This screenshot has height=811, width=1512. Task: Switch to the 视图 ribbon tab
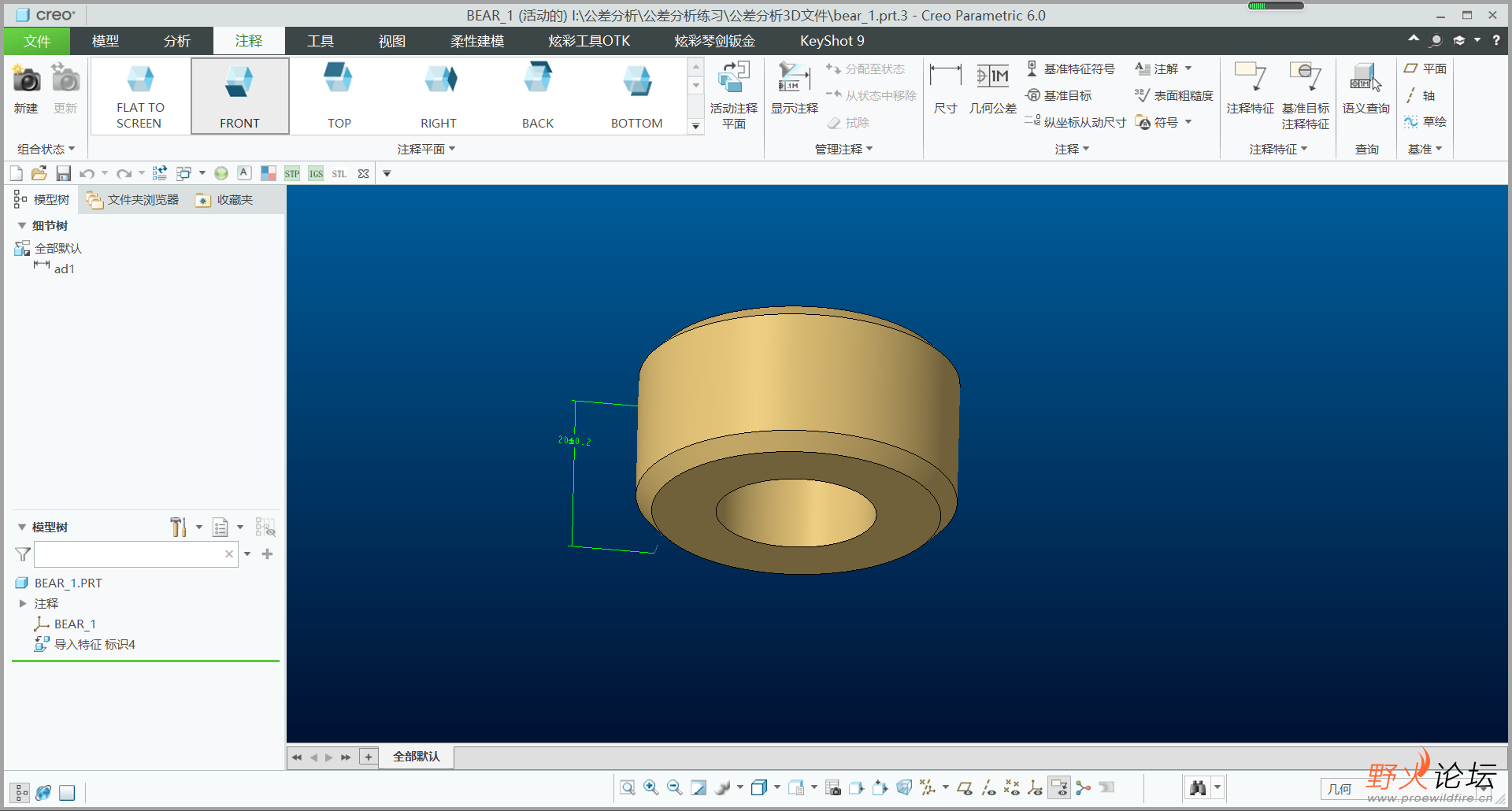click(x=392, y=41)
